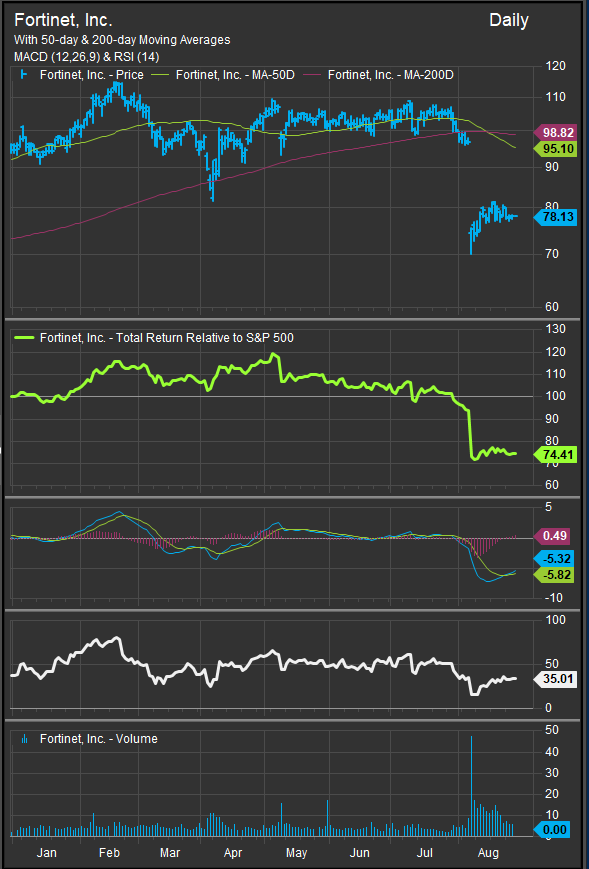Click the Aug label on the time axis

[x=488, y=851]
